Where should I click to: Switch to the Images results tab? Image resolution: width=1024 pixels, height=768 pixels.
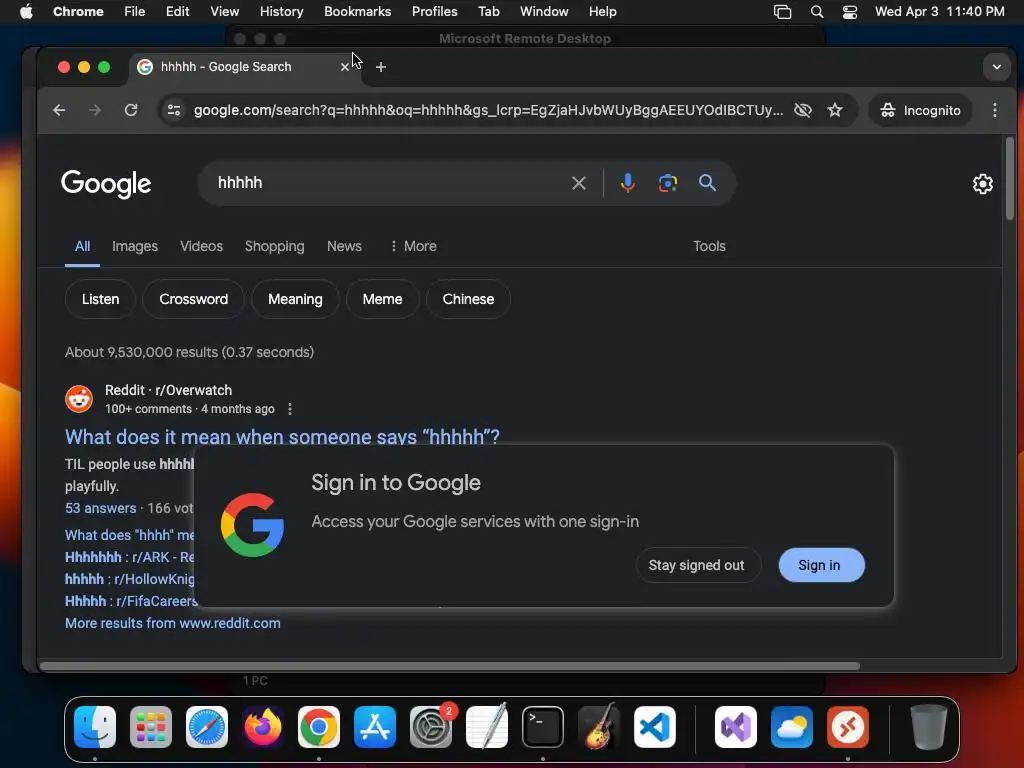coord(135,246)
